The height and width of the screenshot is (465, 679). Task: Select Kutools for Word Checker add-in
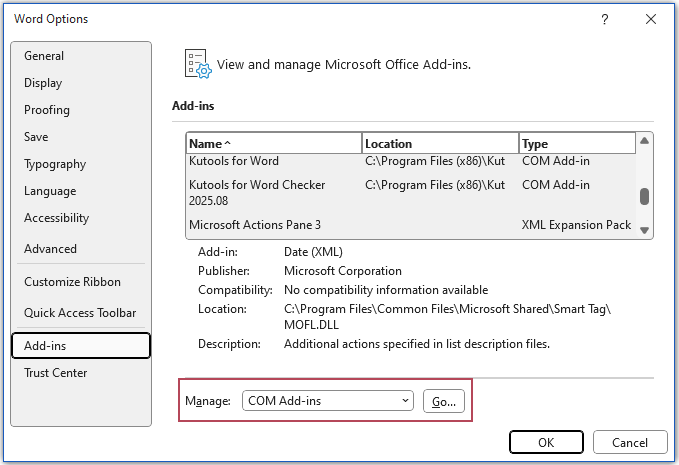click(272, 192)
